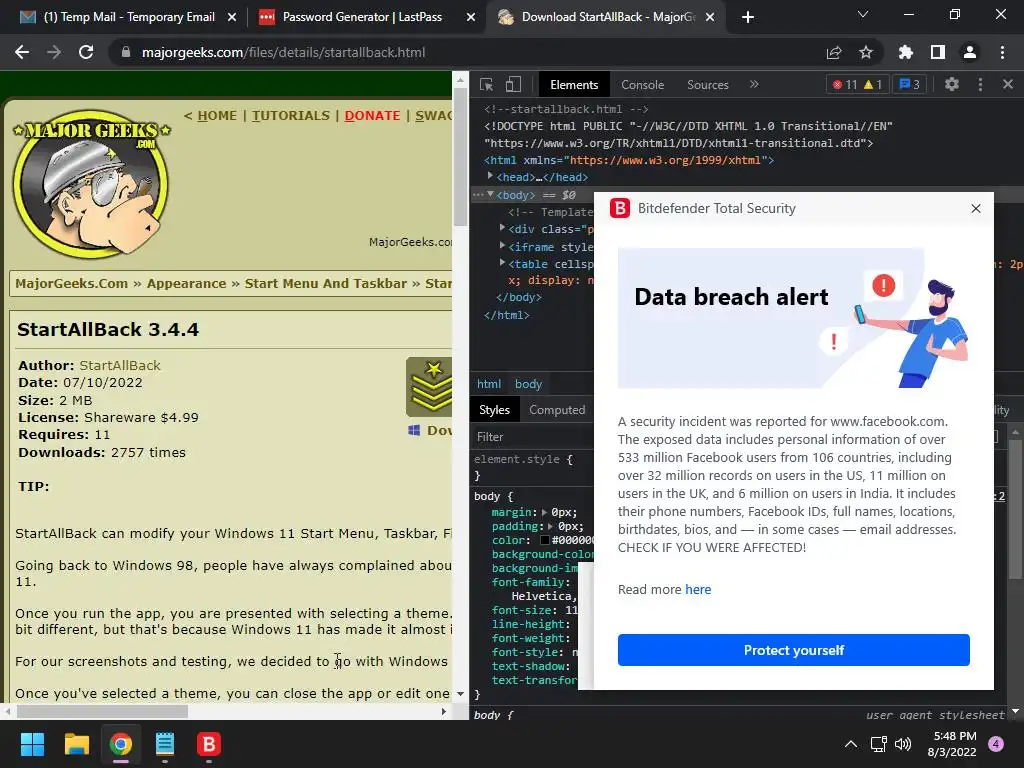The height and width of the screenshot is (768, 1024).
Task: Collapse the body element node
Action: 490,195
